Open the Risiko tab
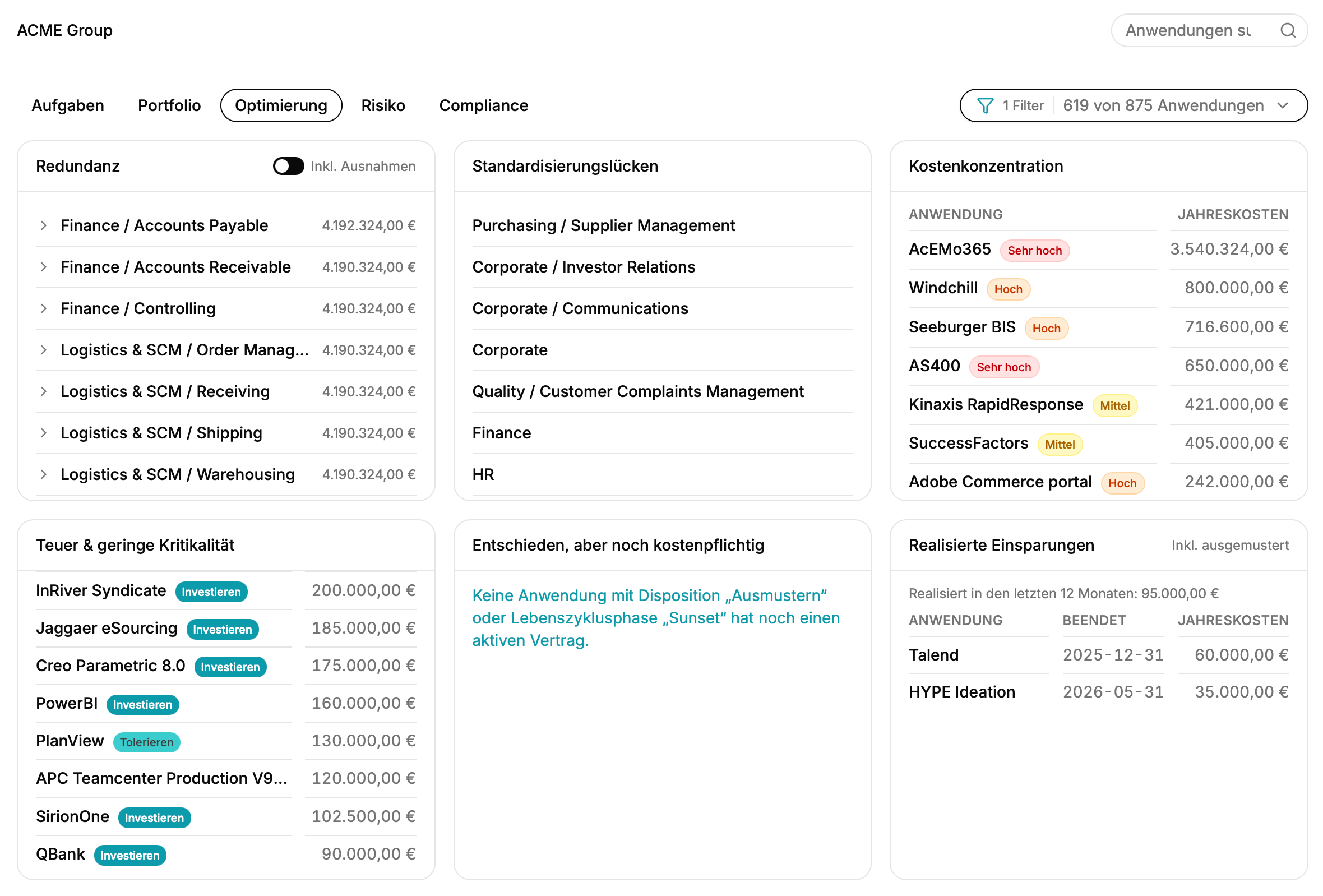 [x=383, y=105]
